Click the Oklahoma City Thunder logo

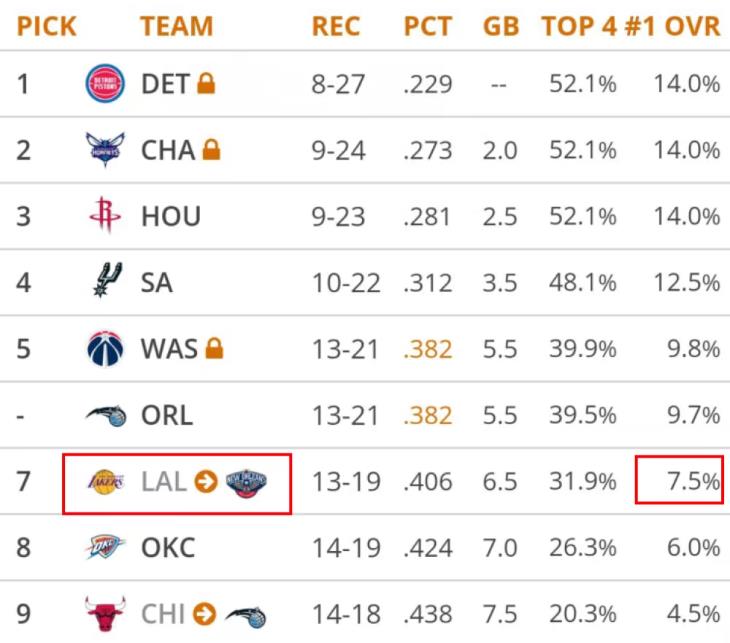point(105,547)
